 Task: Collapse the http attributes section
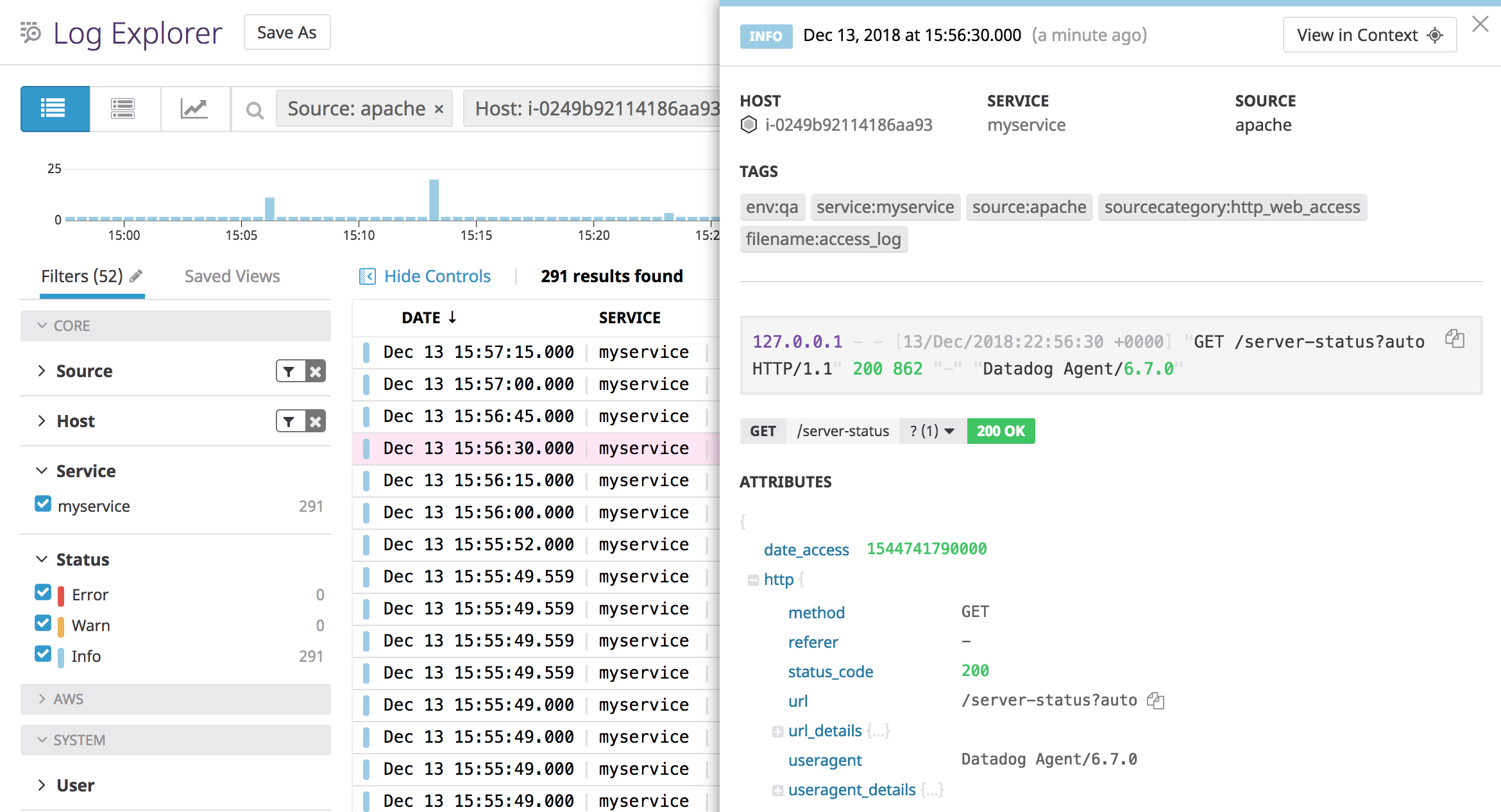point(752,579)
